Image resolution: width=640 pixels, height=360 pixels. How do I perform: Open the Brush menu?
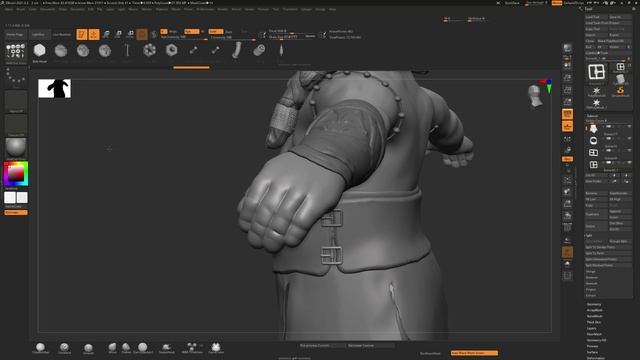(20, 9)
